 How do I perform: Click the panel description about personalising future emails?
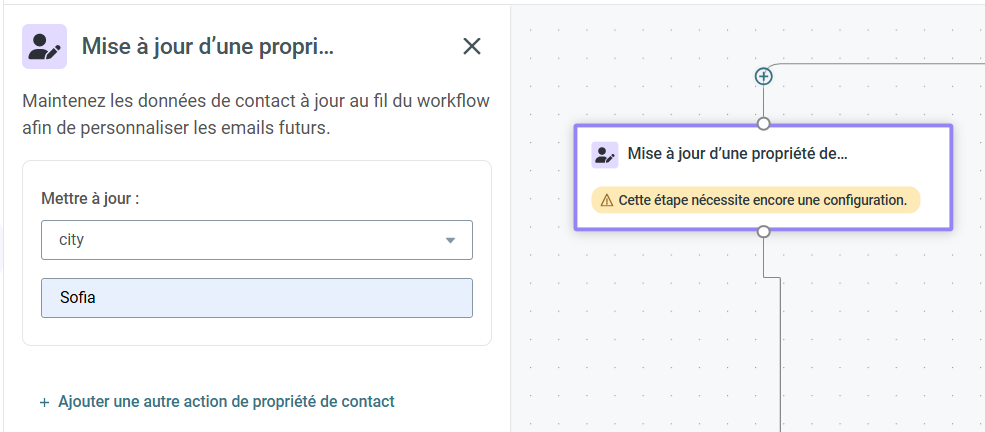click(256, 115)
